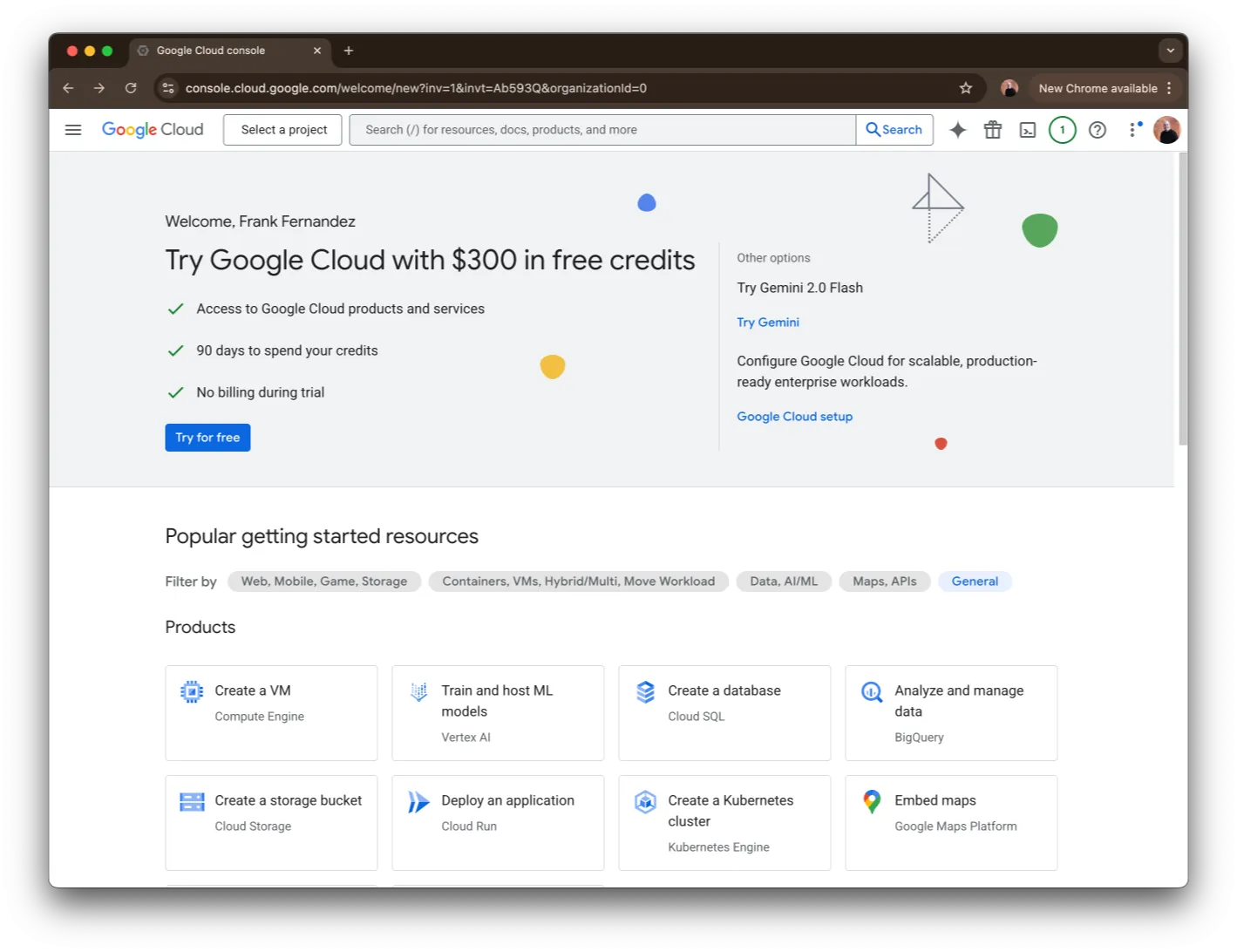
Task: Go back to previous page in Chrome
Action: tap(68, 88)
